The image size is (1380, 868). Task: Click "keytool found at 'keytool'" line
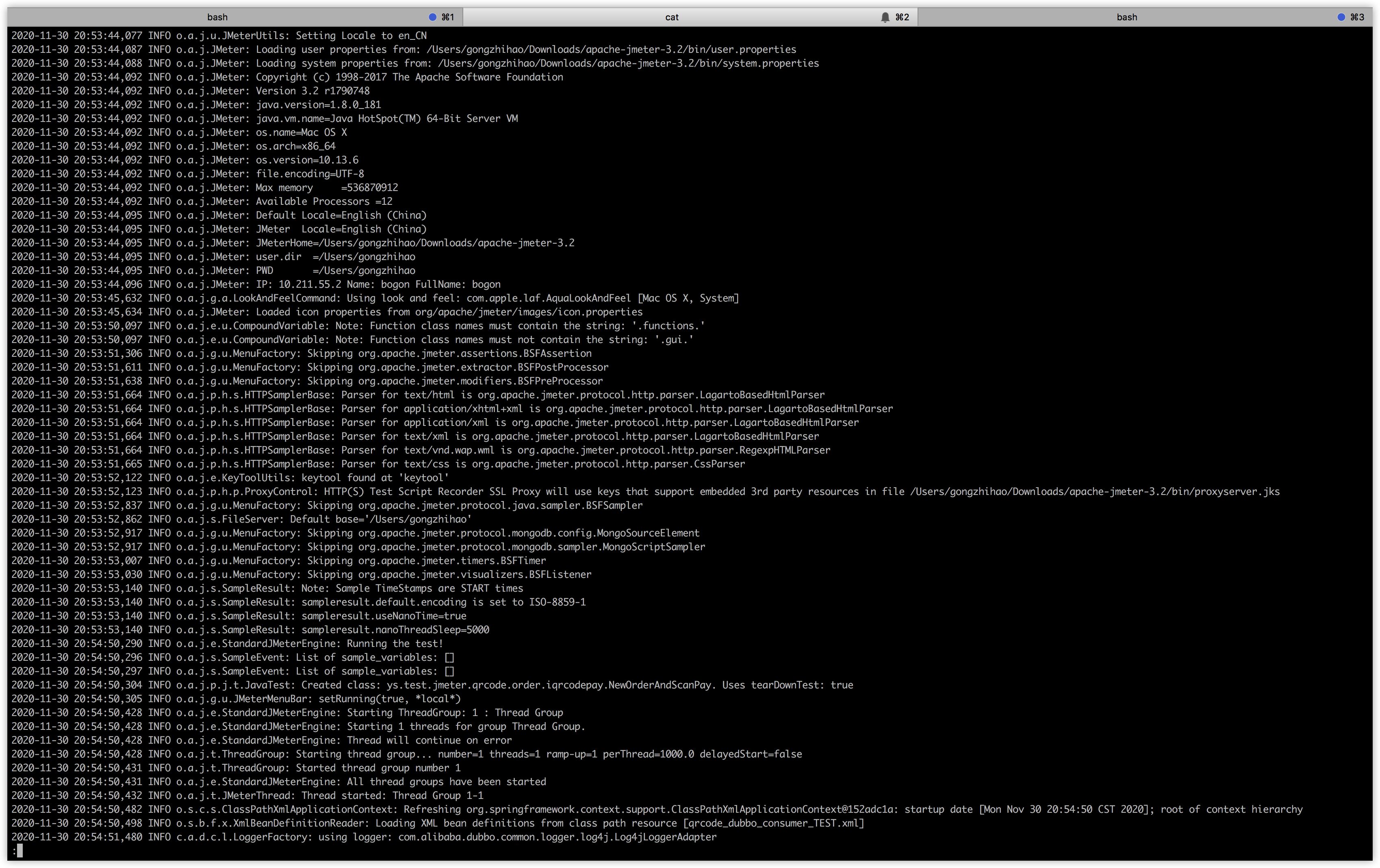[x=230, y=477]
